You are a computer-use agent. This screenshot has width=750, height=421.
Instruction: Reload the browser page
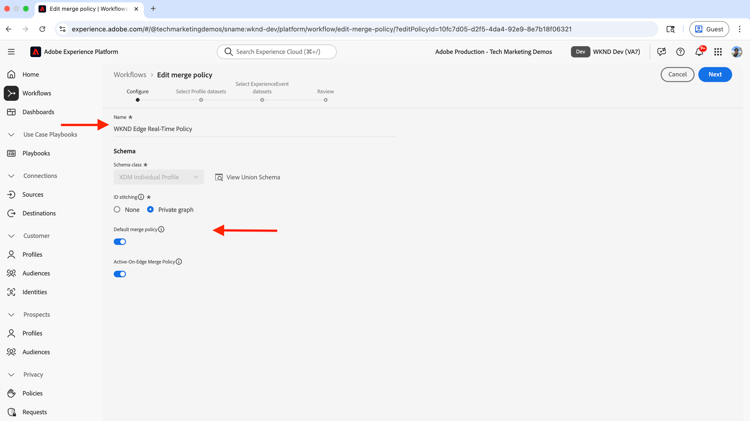coord(42,29)
